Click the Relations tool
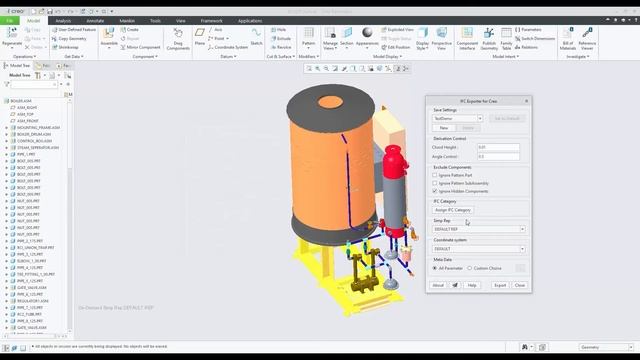Image resolution: width=640 pixels, height=360 pixels. click(527, 47)
